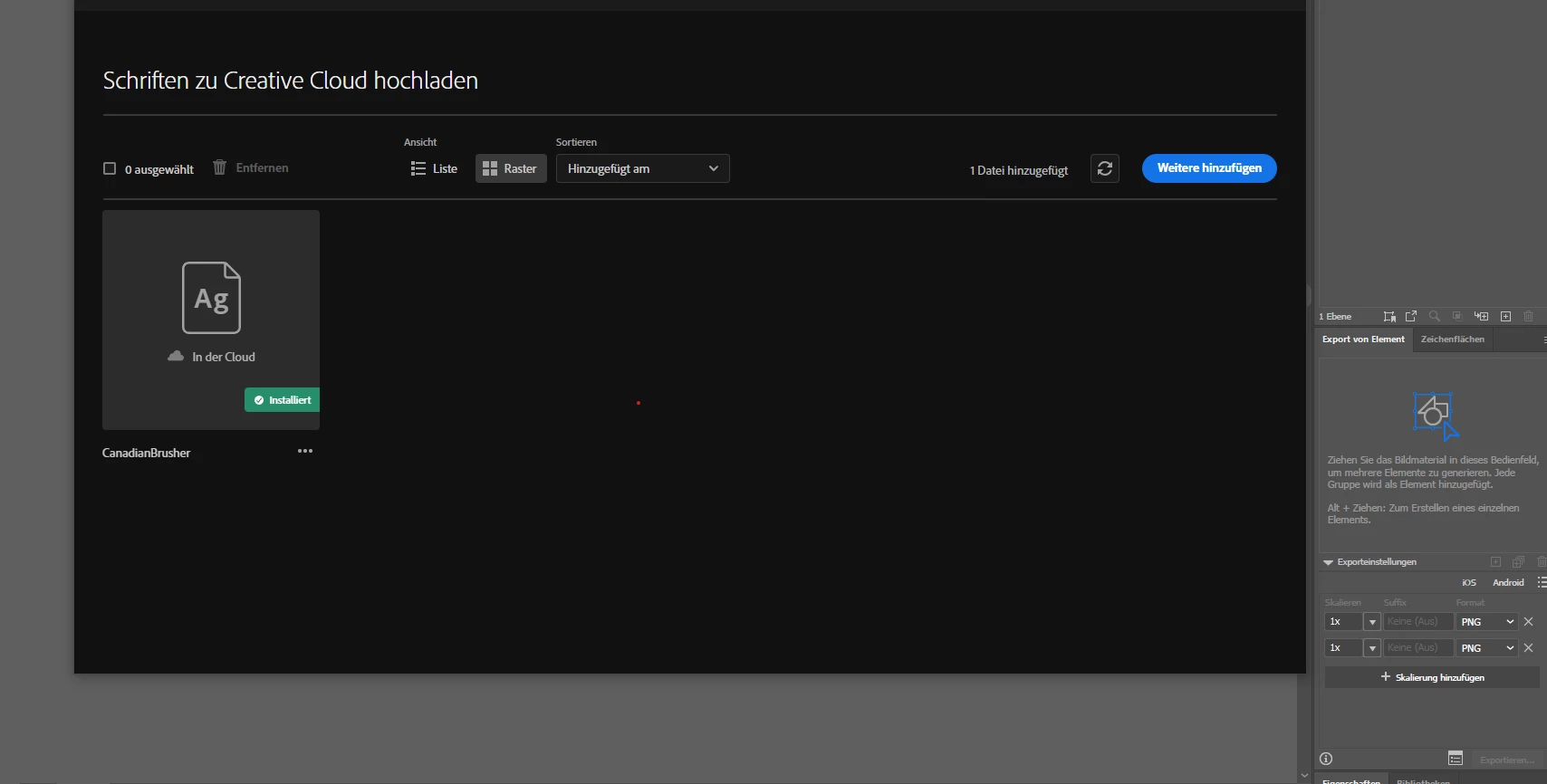
Task: Tick the 0 ausgewählt select-all checkbox
Action: tap(110, 168)
